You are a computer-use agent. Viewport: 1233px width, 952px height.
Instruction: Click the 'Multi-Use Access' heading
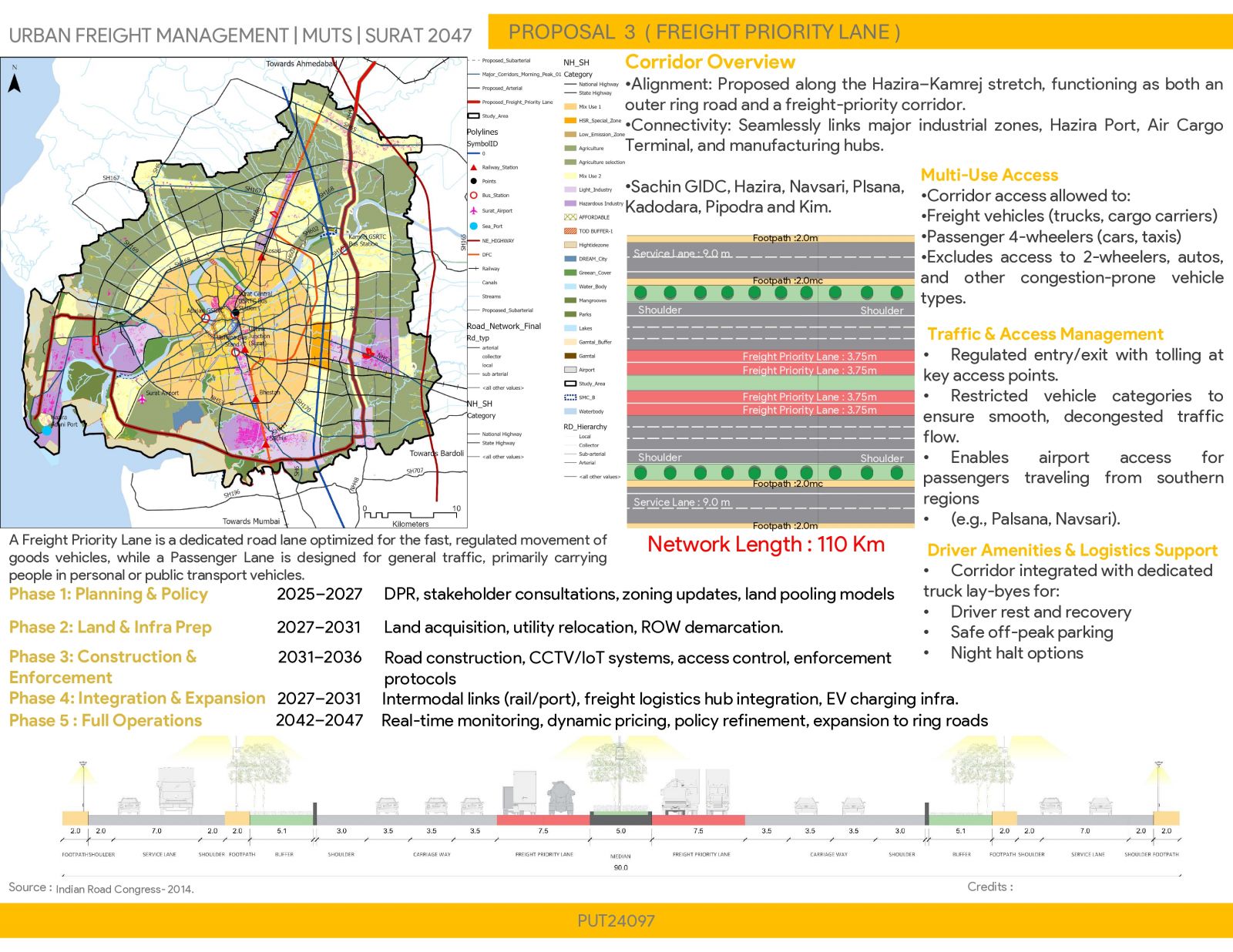coord(989,175)
